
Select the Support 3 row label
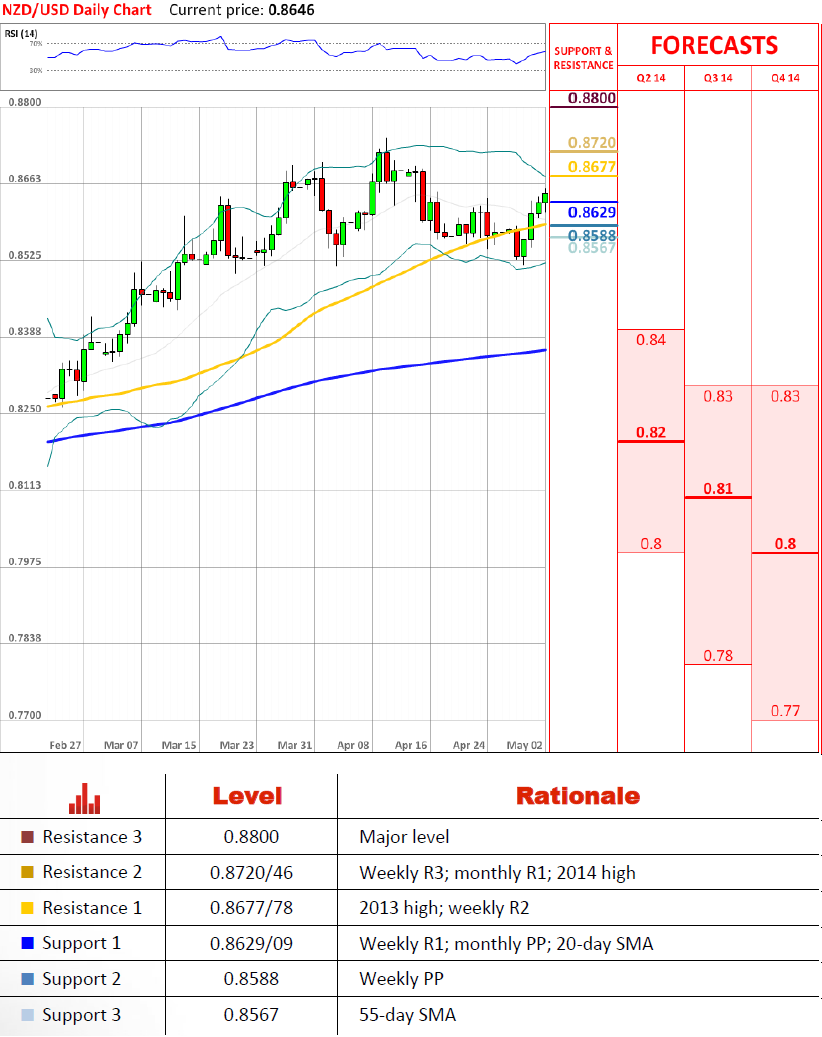click(81, 1015)
